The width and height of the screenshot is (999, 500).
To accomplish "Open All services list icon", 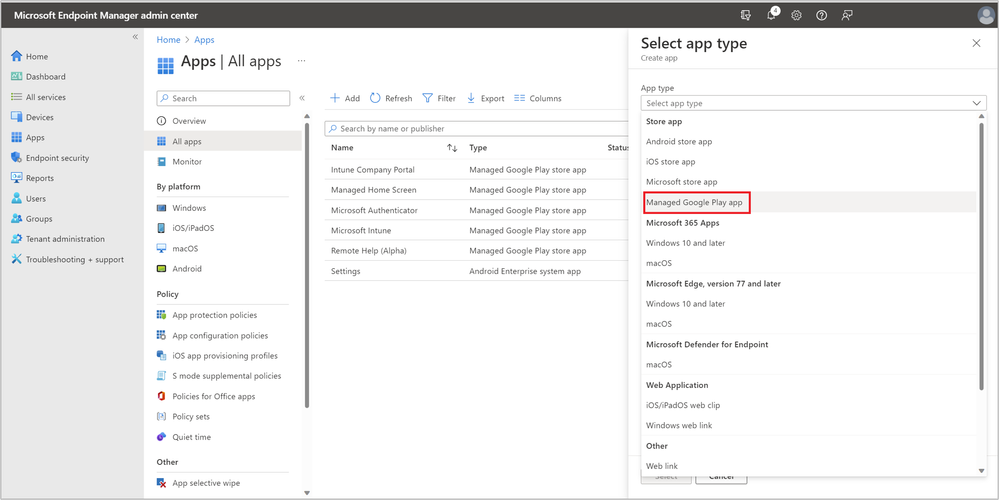I will click(17, 97).
